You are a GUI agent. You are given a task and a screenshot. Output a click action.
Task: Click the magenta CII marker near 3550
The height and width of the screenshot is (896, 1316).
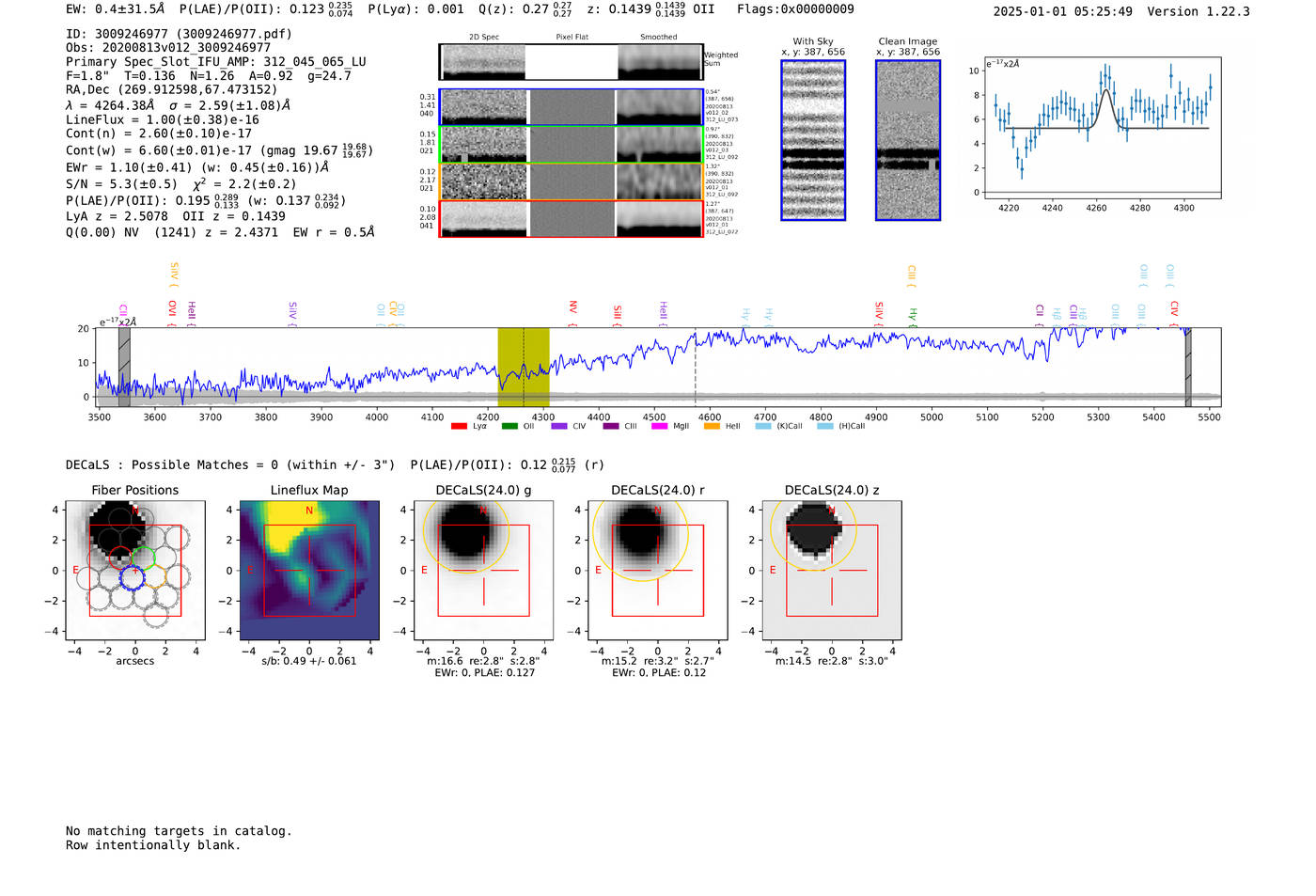(x=123, y=313)
